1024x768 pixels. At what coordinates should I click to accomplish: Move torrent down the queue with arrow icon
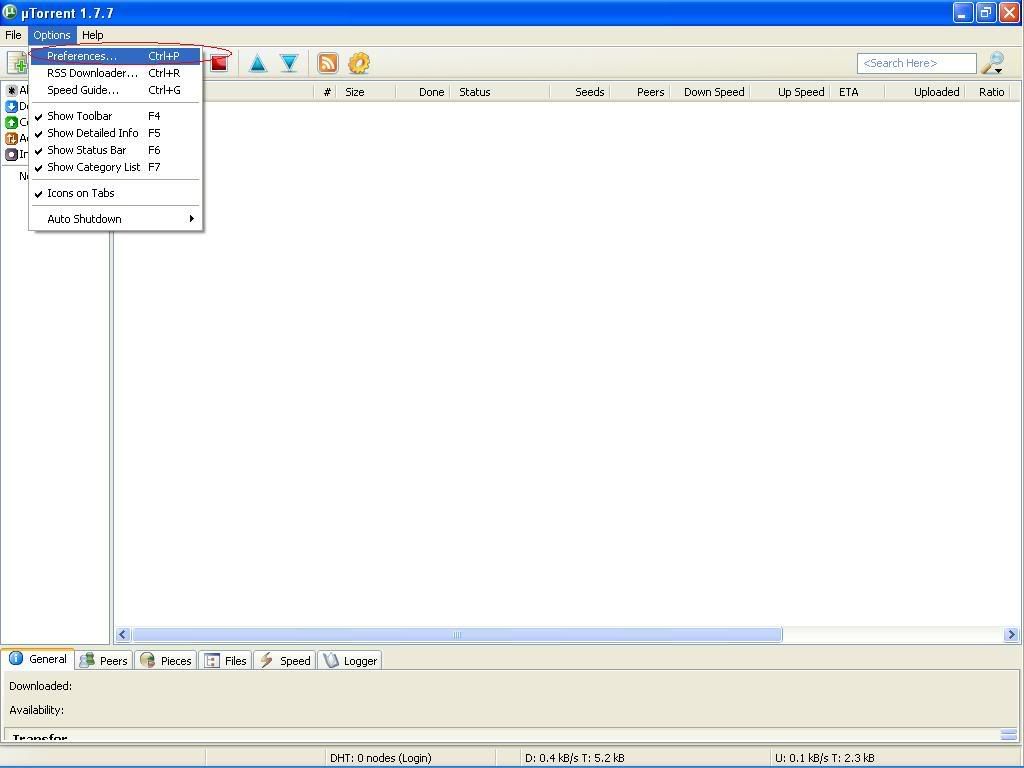coord(289,63)
